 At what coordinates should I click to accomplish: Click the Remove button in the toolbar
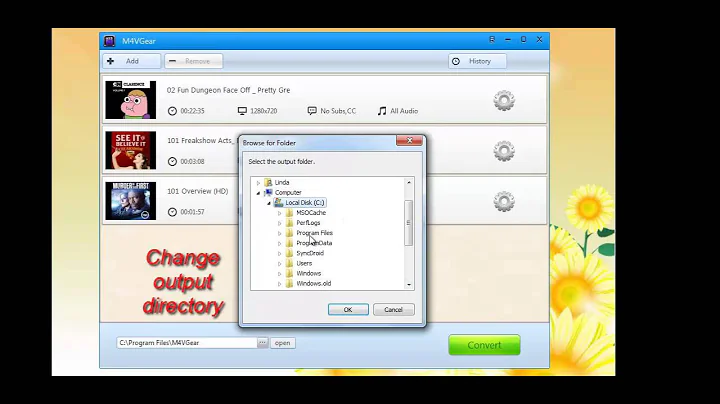tap(193, 61)
